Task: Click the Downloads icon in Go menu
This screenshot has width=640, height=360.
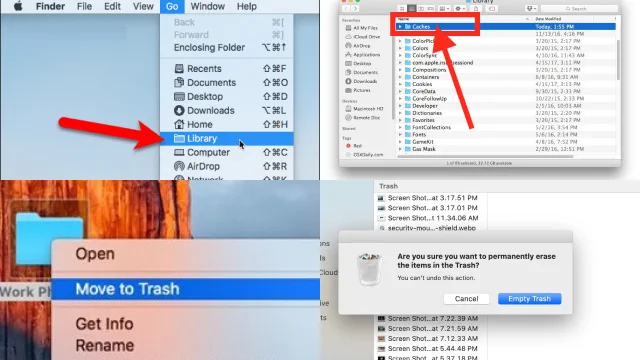Action: [179, 110]
